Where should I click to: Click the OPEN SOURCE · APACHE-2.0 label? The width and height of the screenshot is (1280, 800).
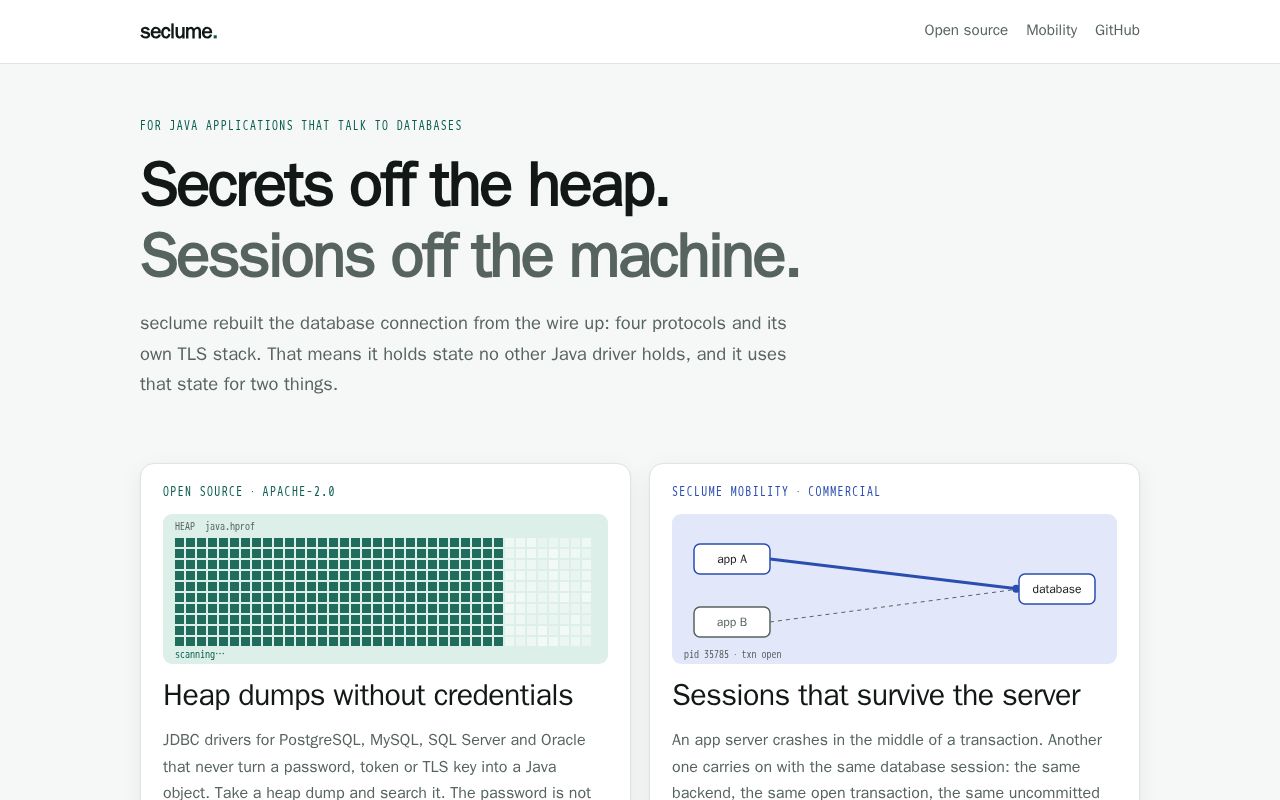[249, 491]
